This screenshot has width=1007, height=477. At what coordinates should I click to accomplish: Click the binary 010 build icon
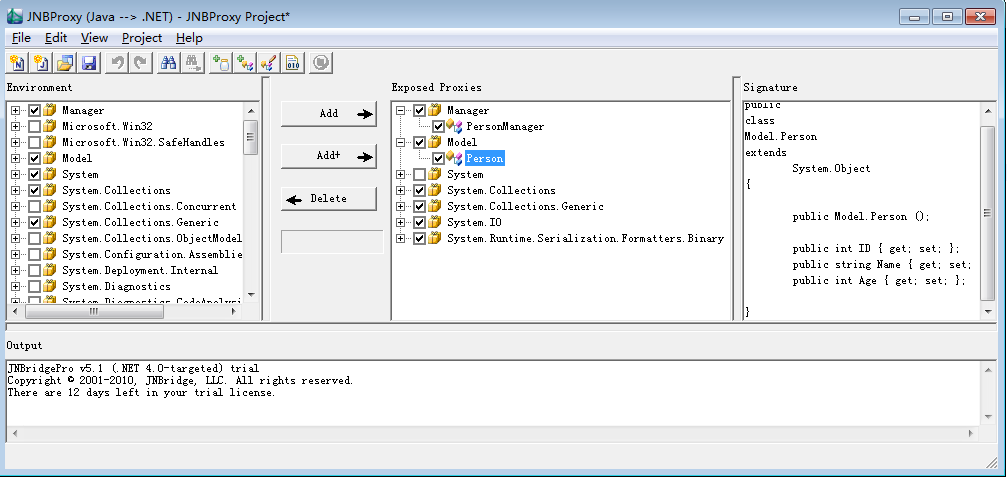tap(293, 63)
